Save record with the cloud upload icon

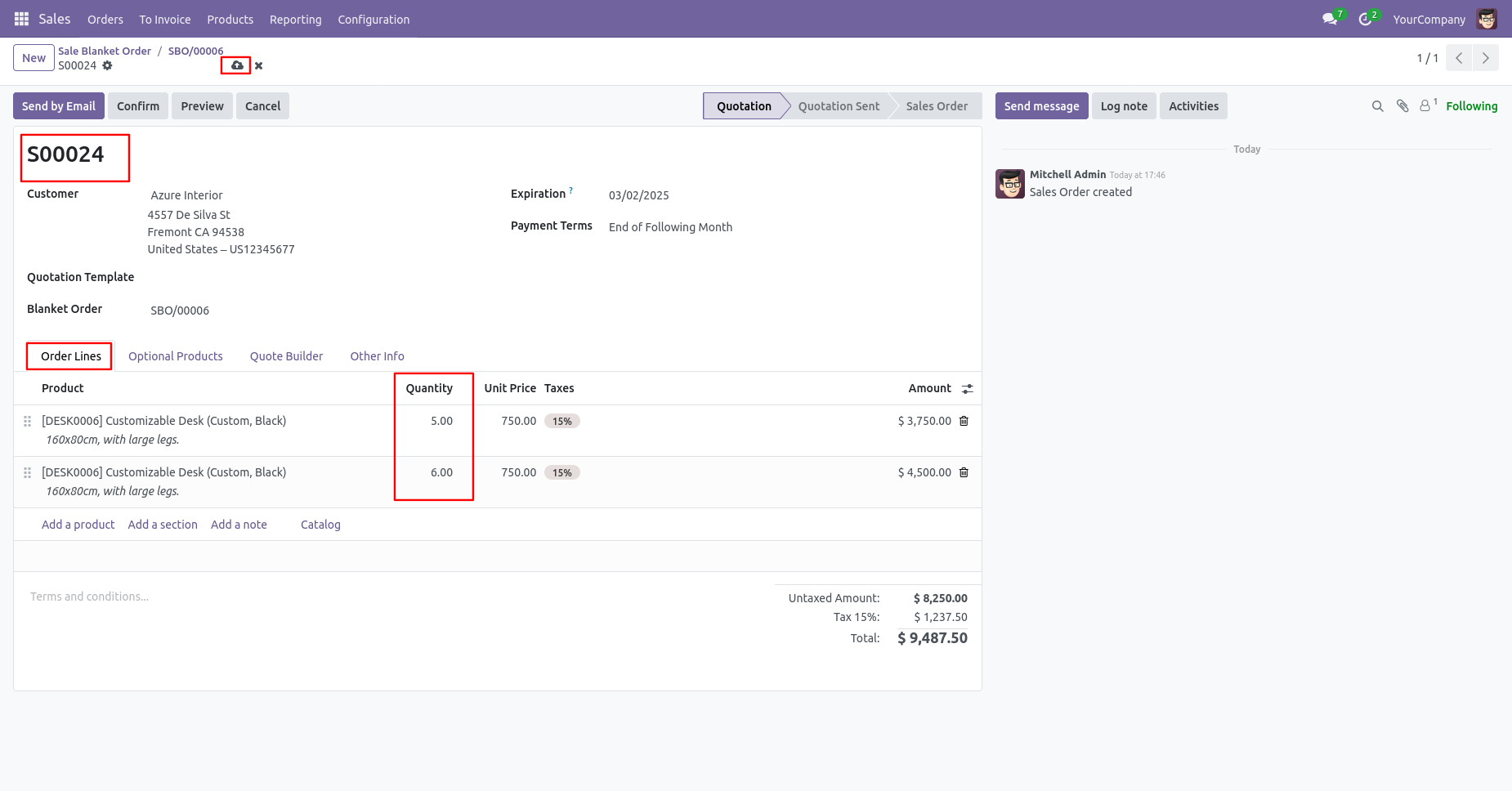(x=237, y=65)
